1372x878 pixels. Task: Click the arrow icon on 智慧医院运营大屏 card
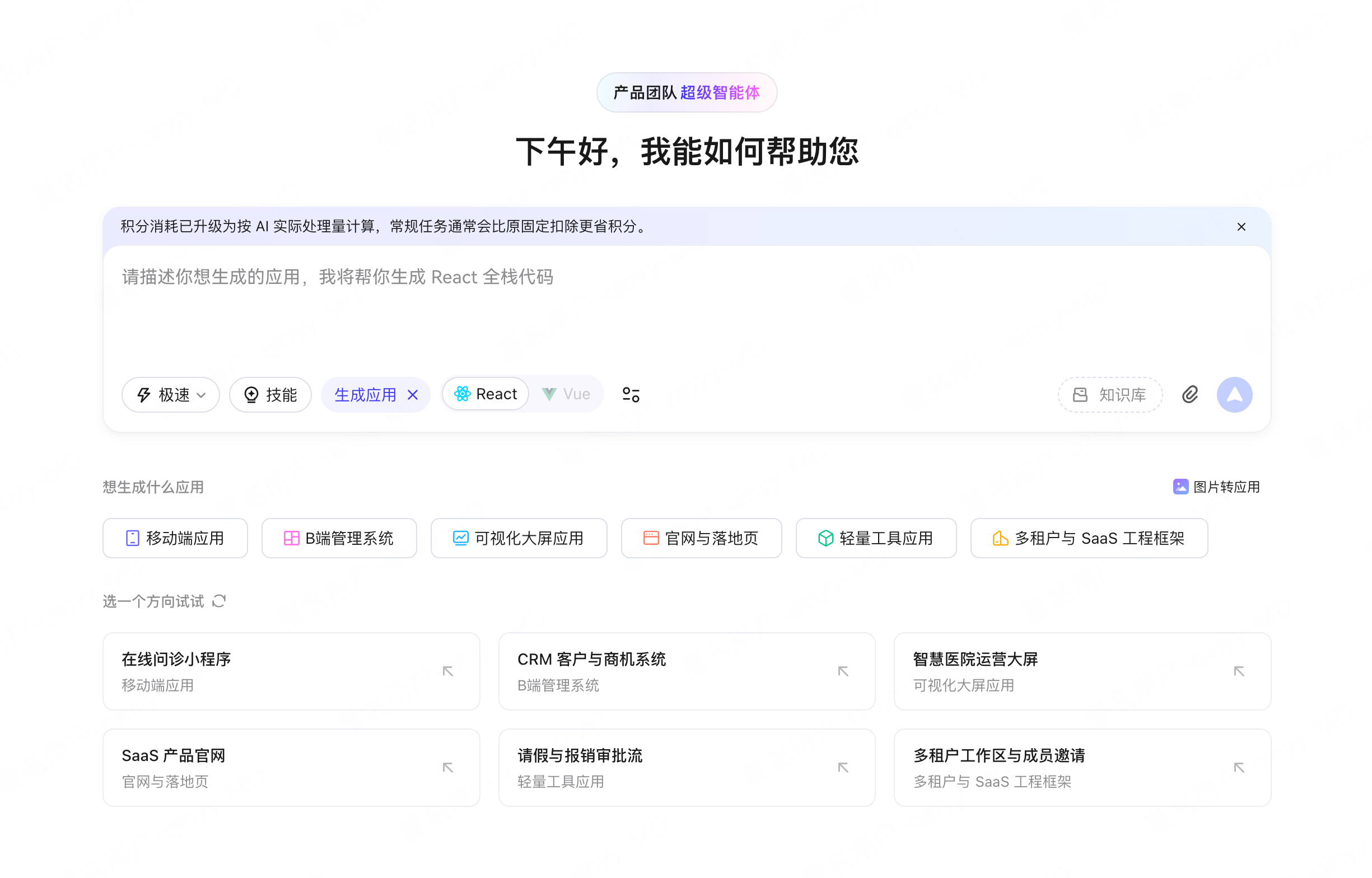[1239, 671]
